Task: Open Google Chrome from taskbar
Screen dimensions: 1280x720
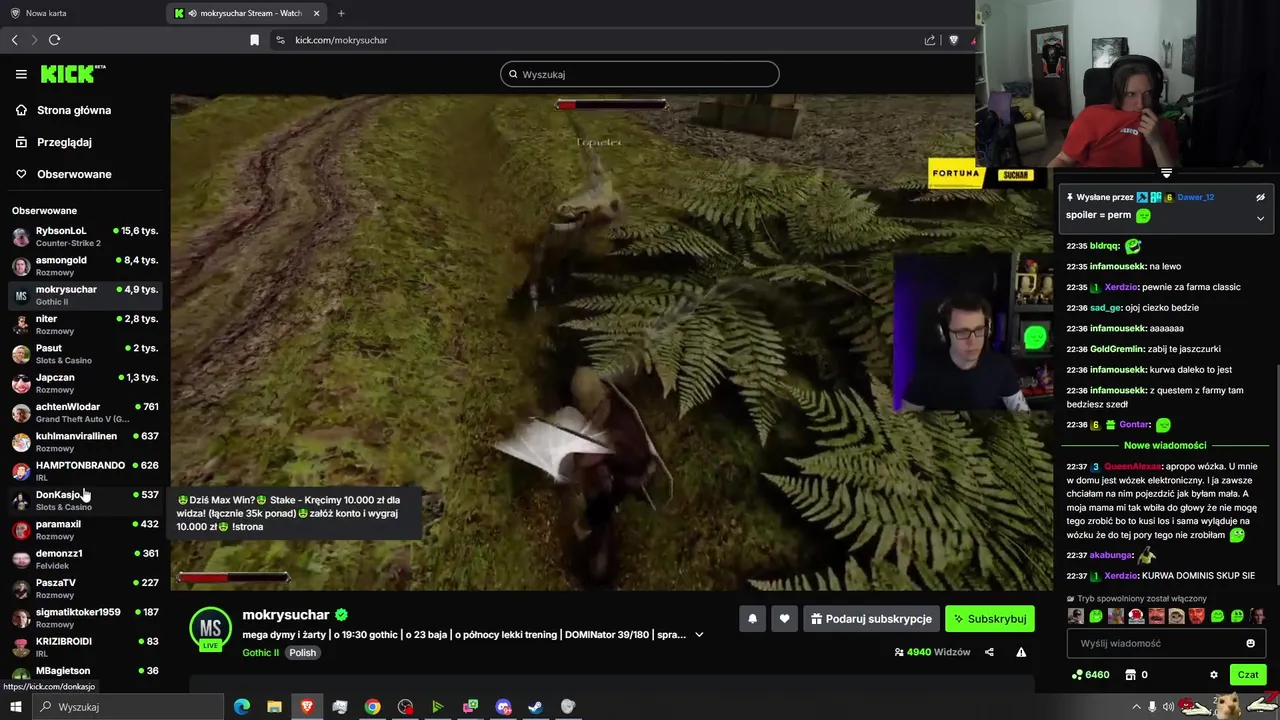Action: [x=372, y=707]
